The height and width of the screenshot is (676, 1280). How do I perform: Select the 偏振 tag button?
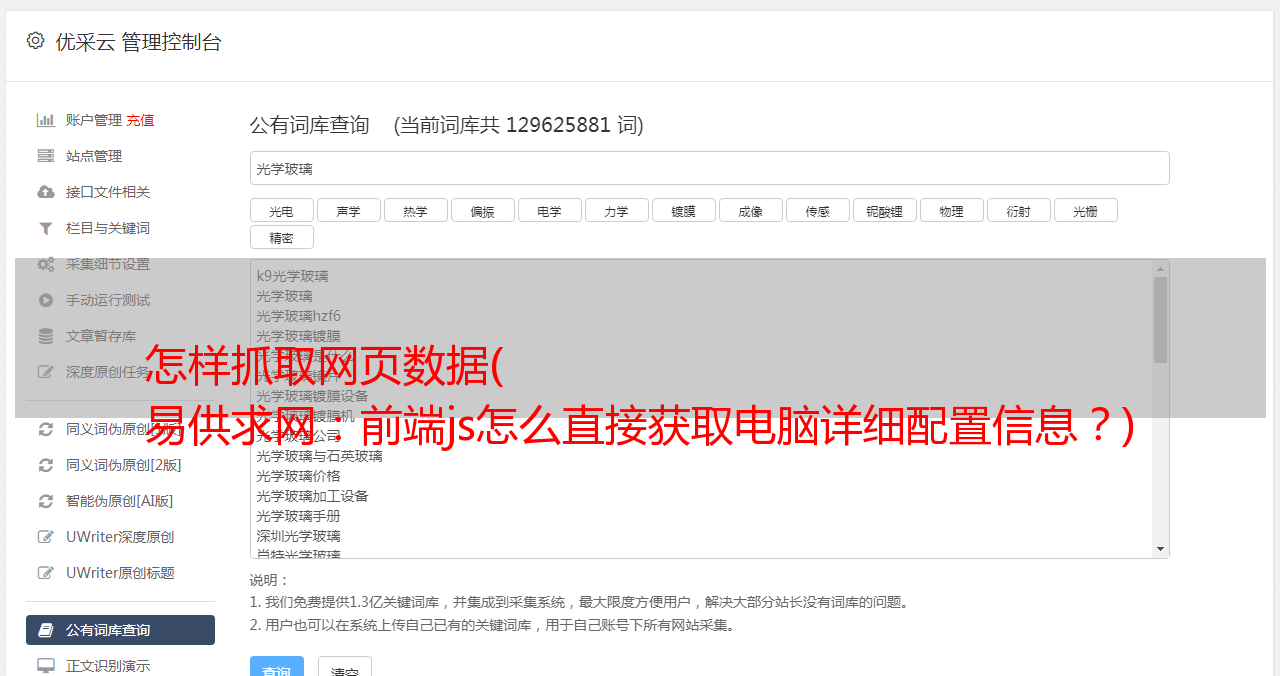(x=482, y=210)
